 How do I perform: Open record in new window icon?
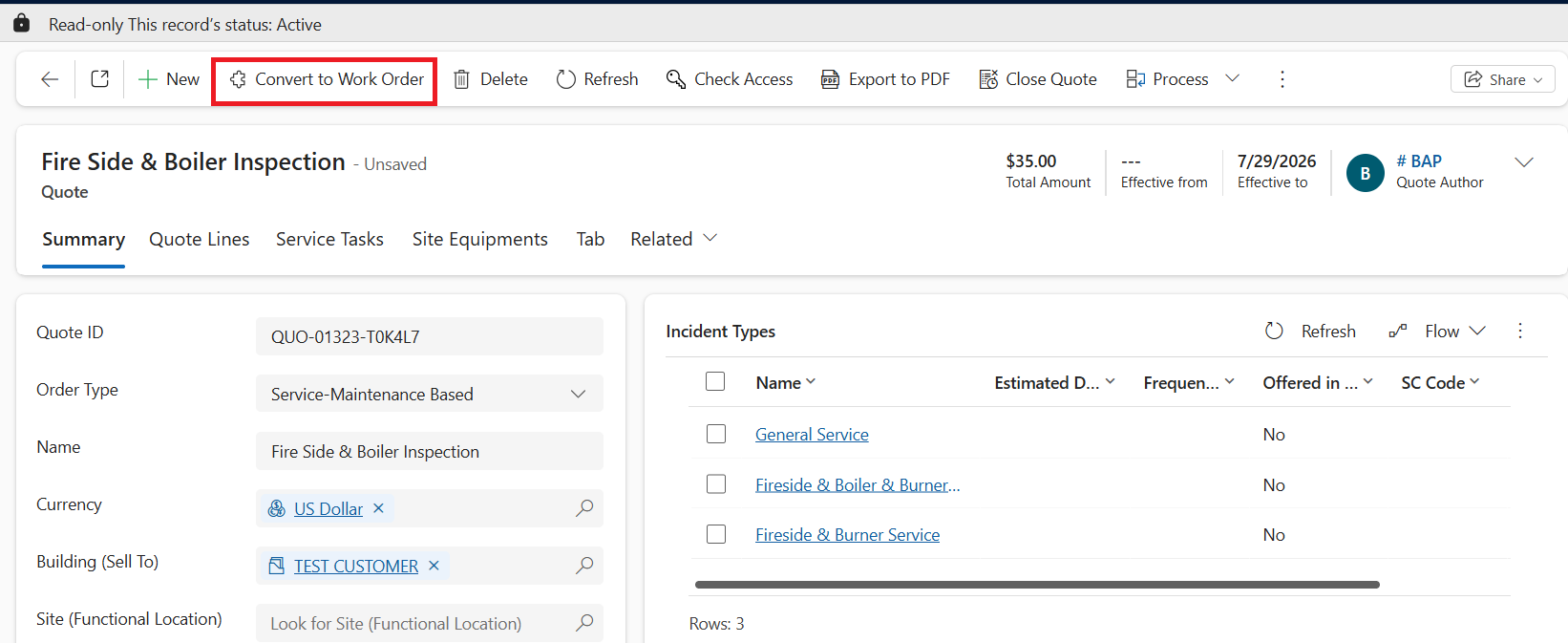pos(99,79)
